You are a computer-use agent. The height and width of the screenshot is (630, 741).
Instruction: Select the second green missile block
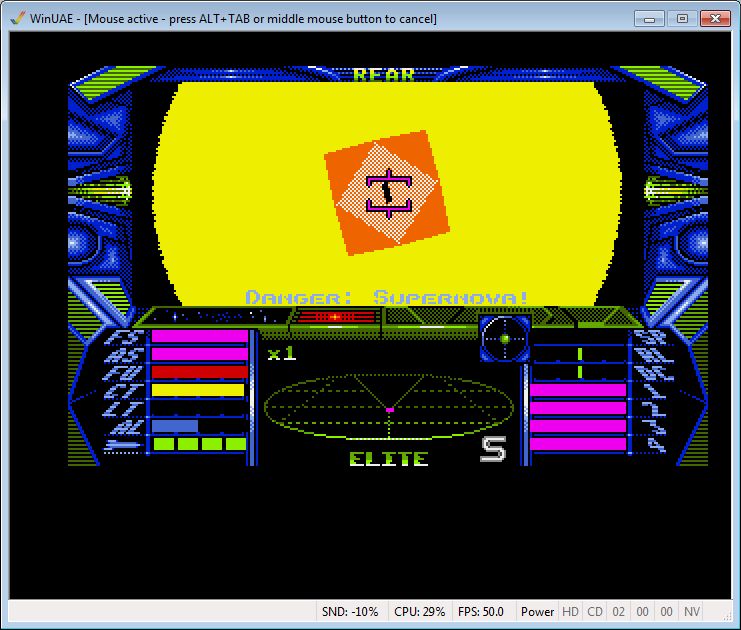pos(188,444)
